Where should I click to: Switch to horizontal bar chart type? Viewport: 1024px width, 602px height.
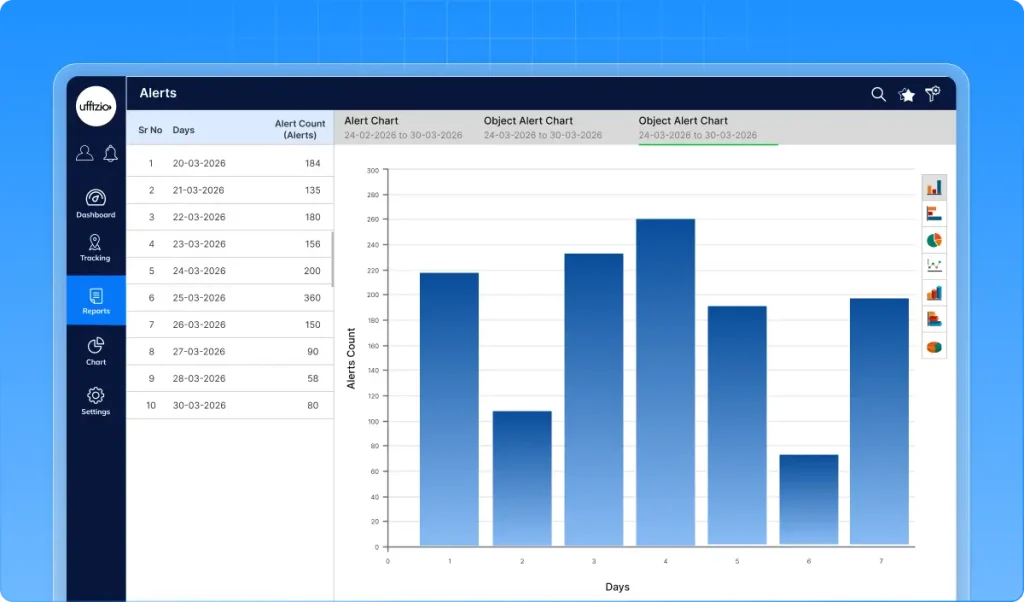[934, 213]
